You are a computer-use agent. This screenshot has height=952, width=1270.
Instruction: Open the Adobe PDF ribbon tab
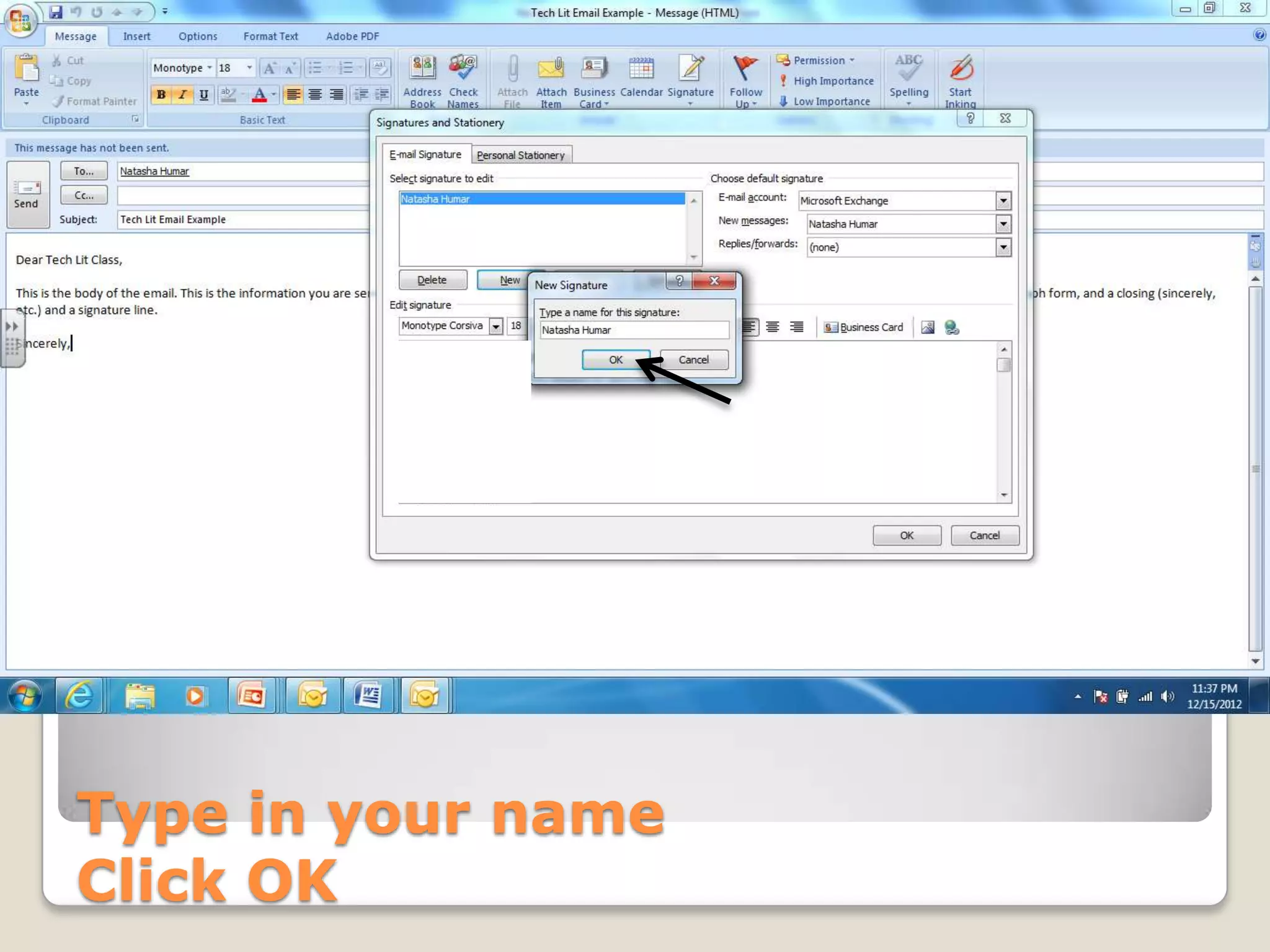pos(352,37)
